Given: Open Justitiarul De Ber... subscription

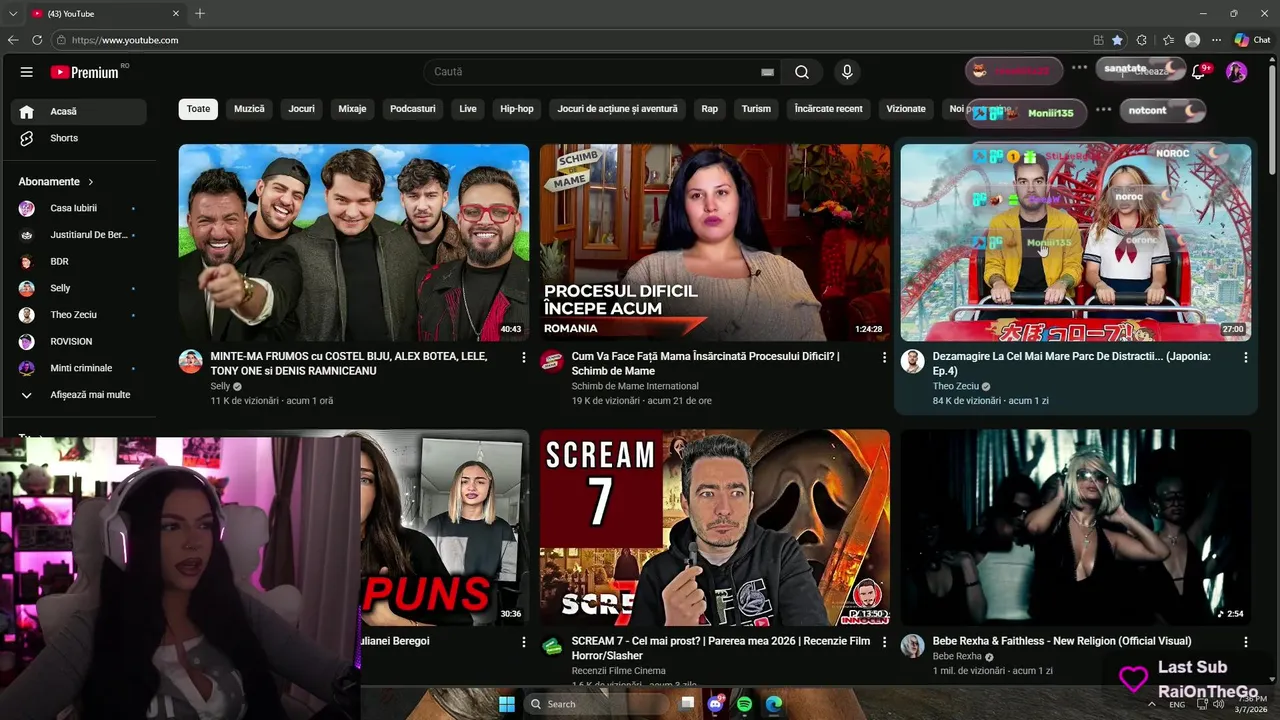Looking at the screenshot, I should (x=79, y=235).
